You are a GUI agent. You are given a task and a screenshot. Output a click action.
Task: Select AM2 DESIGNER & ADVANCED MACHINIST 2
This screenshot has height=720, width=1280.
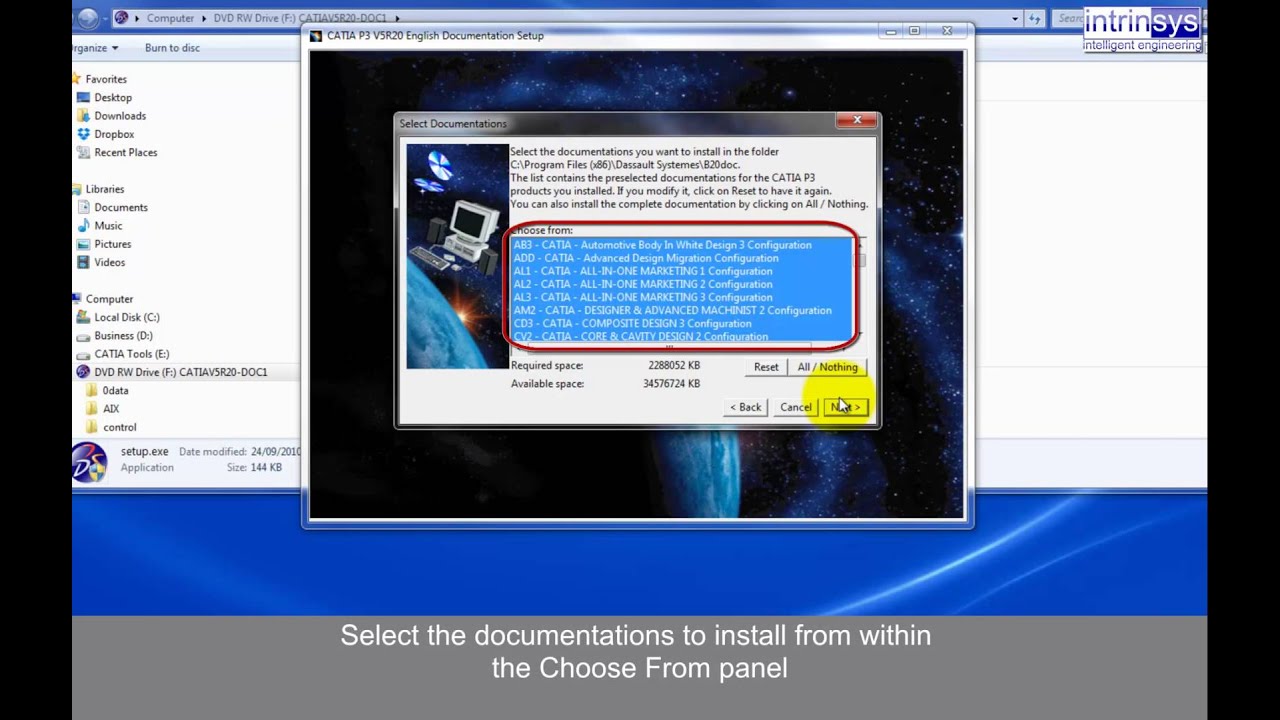click(683, 310)
